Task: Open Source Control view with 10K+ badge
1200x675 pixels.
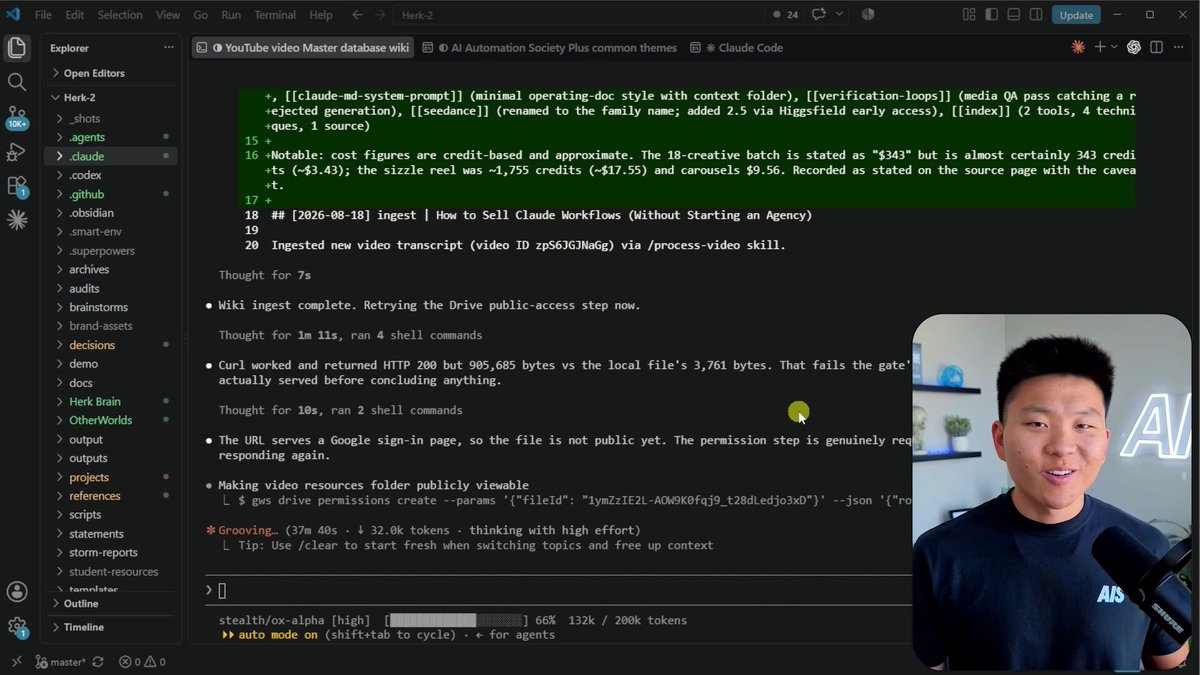Action: 16,117
